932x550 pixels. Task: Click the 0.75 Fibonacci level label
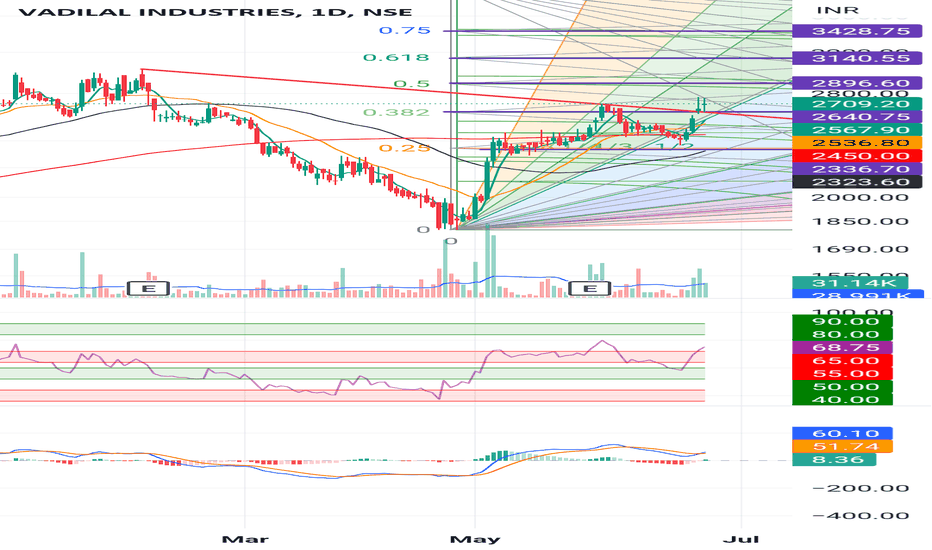[x=404, y=30]
